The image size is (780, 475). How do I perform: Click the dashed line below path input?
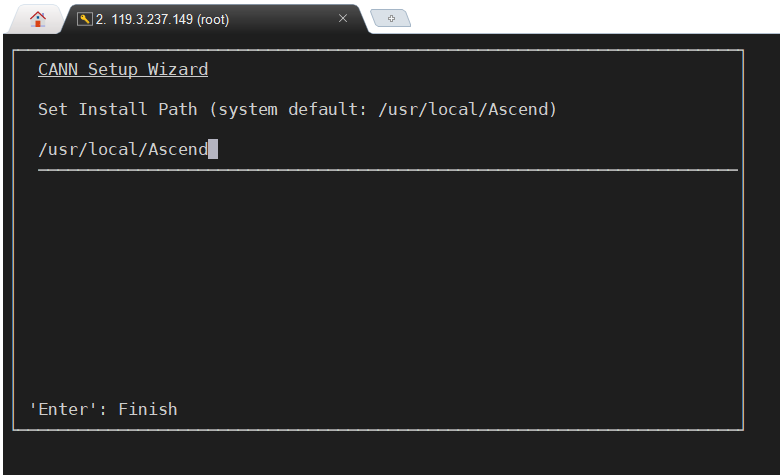point(387,171)
